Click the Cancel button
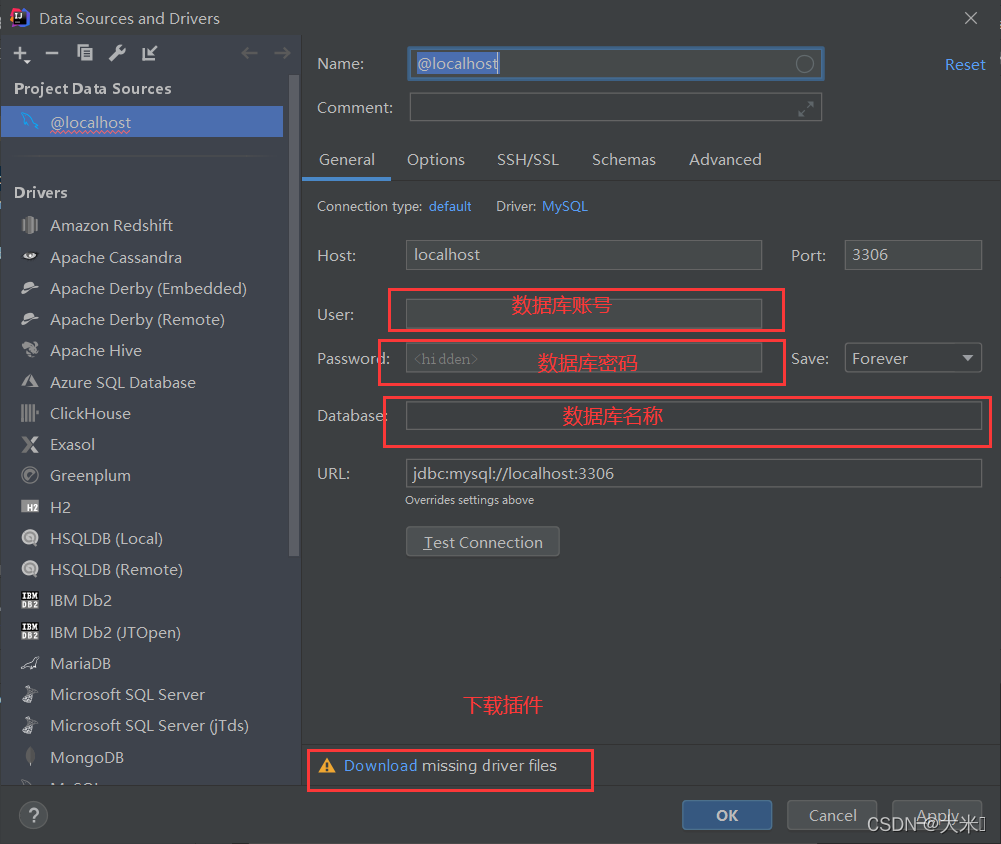Image resolution: width=1001 pixels, height=844 pixels. click(832, 815)
